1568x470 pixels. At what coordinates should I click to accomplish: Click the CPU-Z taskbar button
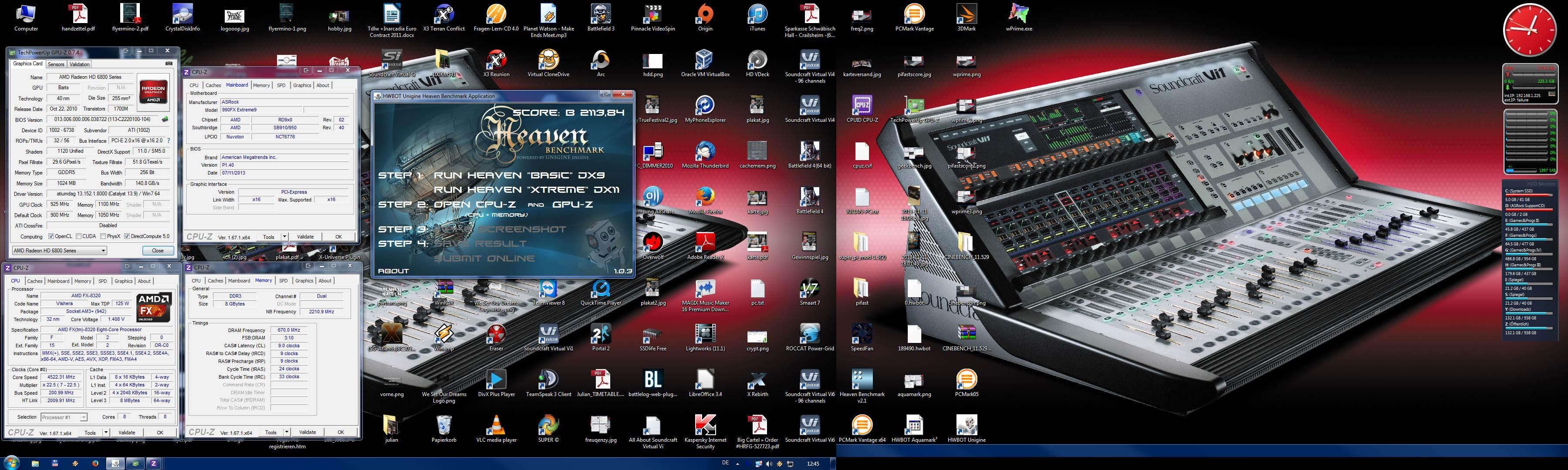pyautogui.click(x=153, y=463)
